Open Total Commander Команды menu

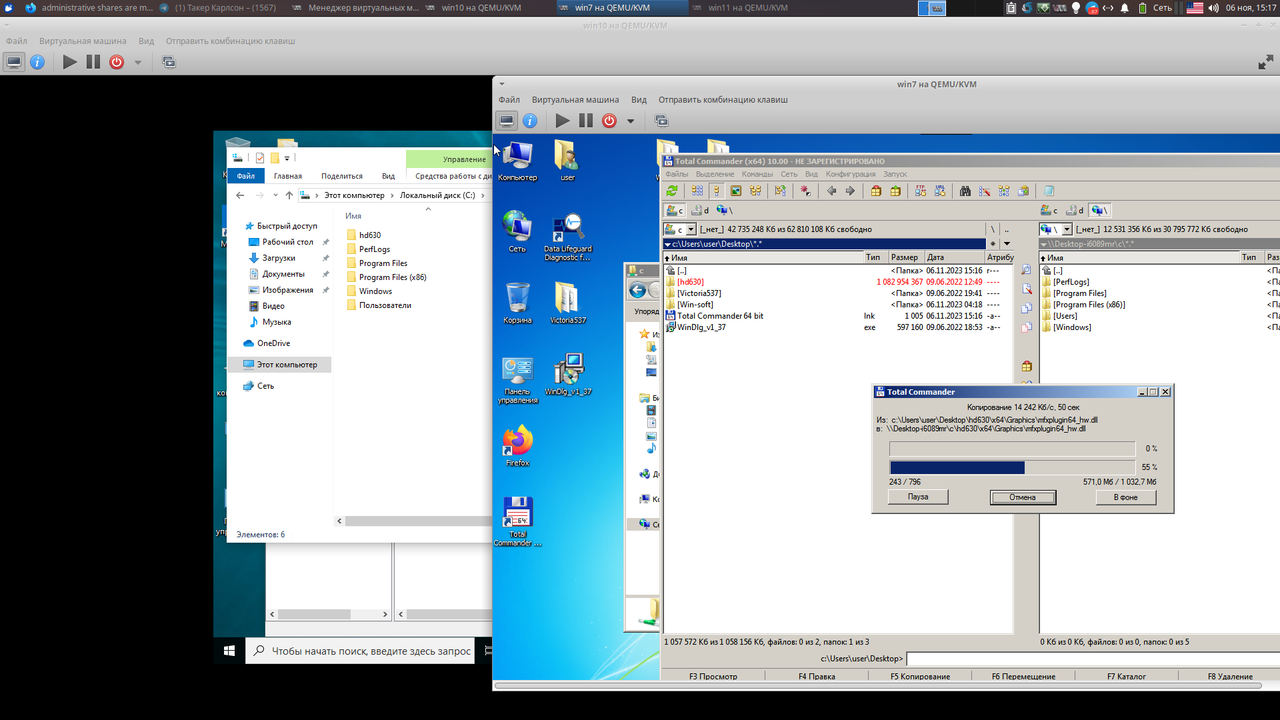pyautogui.click(x=757, y=174)
